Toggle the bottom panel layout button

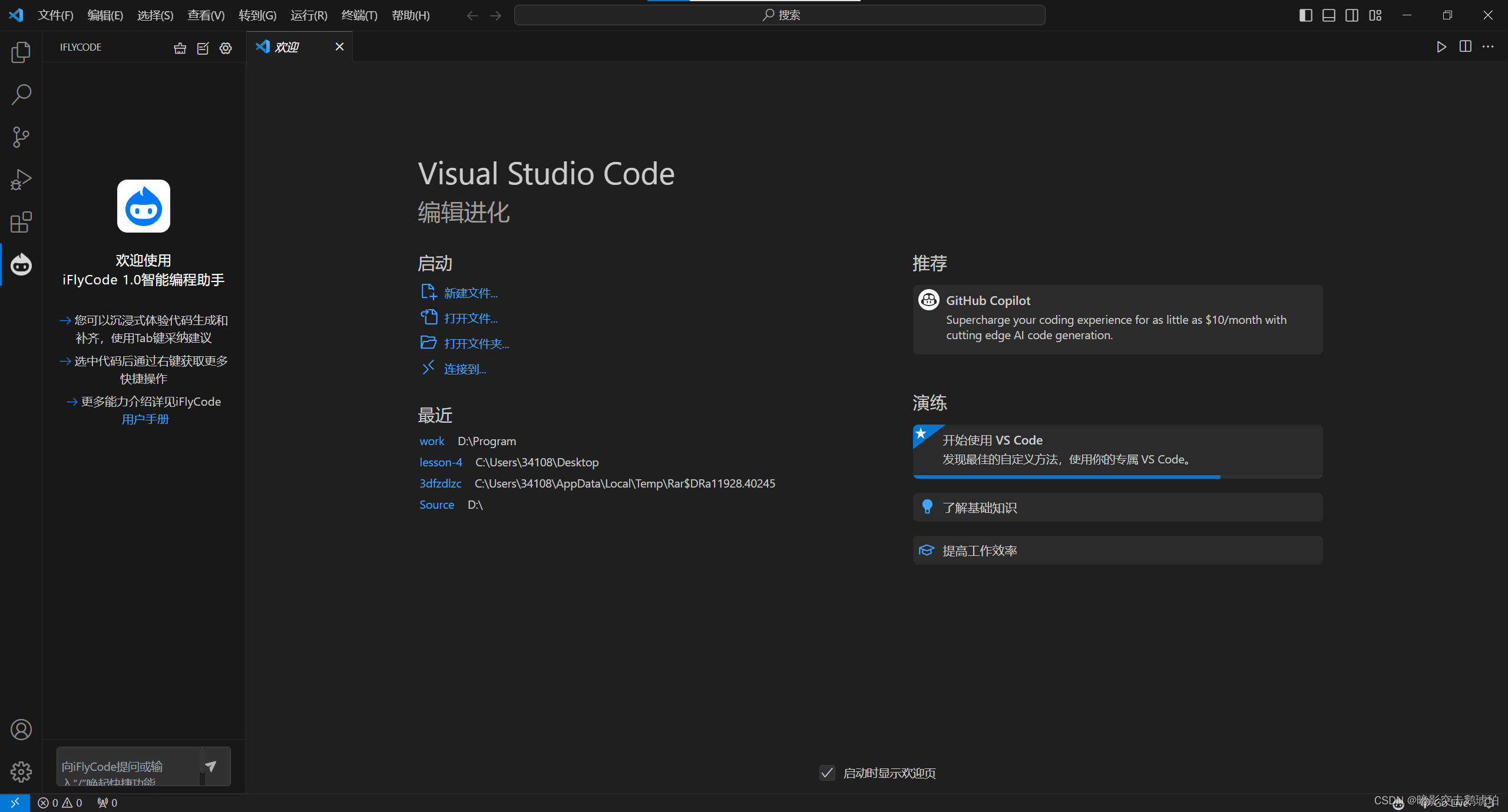[1328, 15]
